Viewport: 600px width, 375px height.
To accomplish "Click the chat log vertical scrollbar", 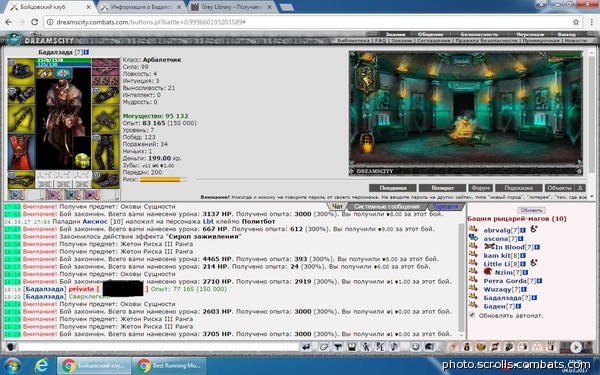I will (461, 277).
